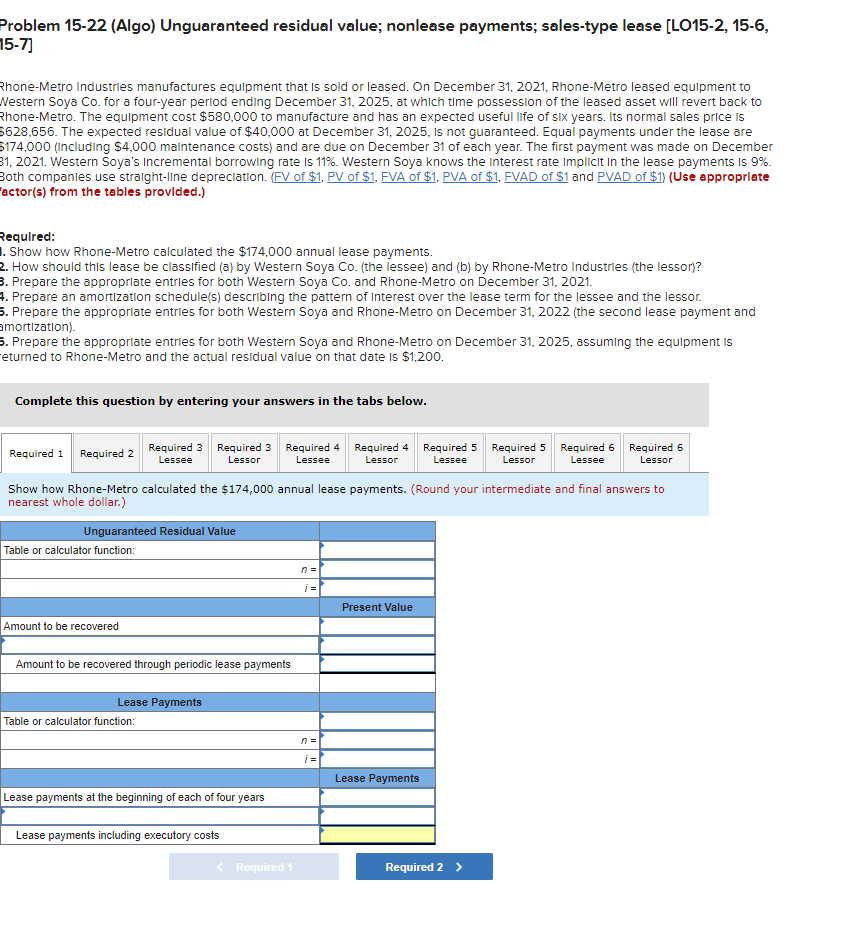Click the 'Required:' heading text
The image size is (861, 940).
pyautogui.click(x=28, y=237)
